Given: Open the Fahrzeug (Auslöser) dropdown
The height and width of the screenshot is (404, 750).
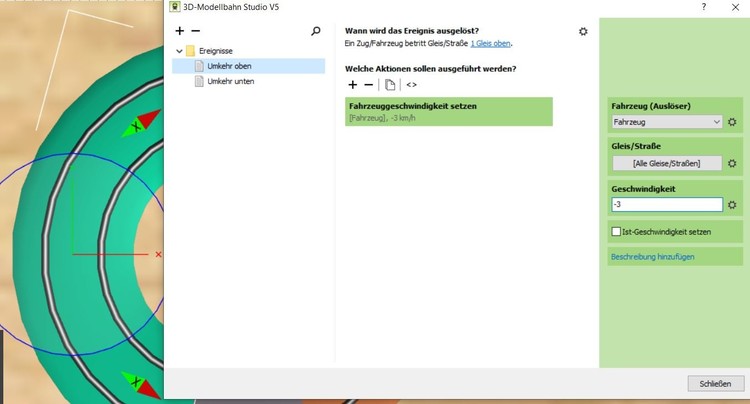Looking at the screenshot, I should 667,122.
